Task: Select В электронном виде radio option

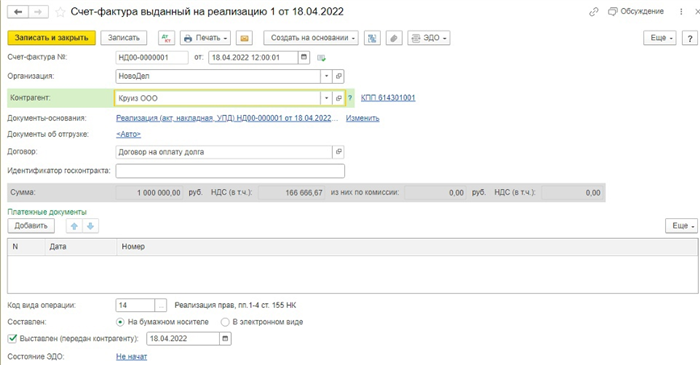Action: 225,322
